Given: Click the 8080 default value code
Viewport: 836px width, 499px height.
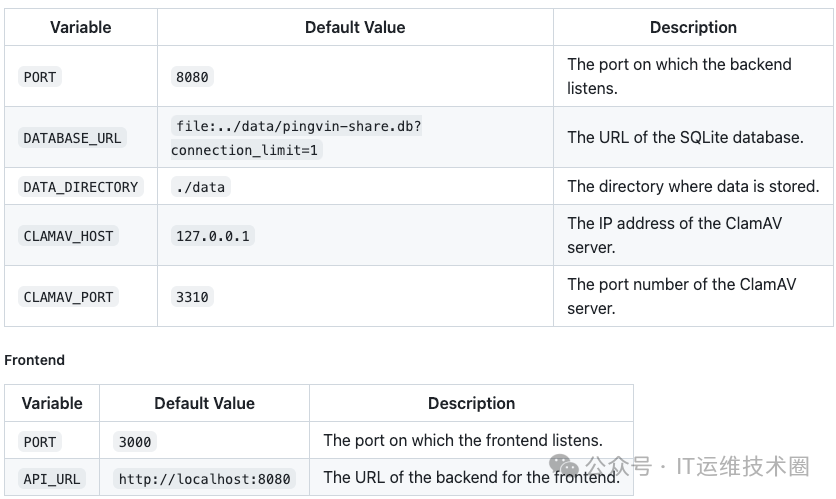Looking at the screenshot, I should coord(192,77).
